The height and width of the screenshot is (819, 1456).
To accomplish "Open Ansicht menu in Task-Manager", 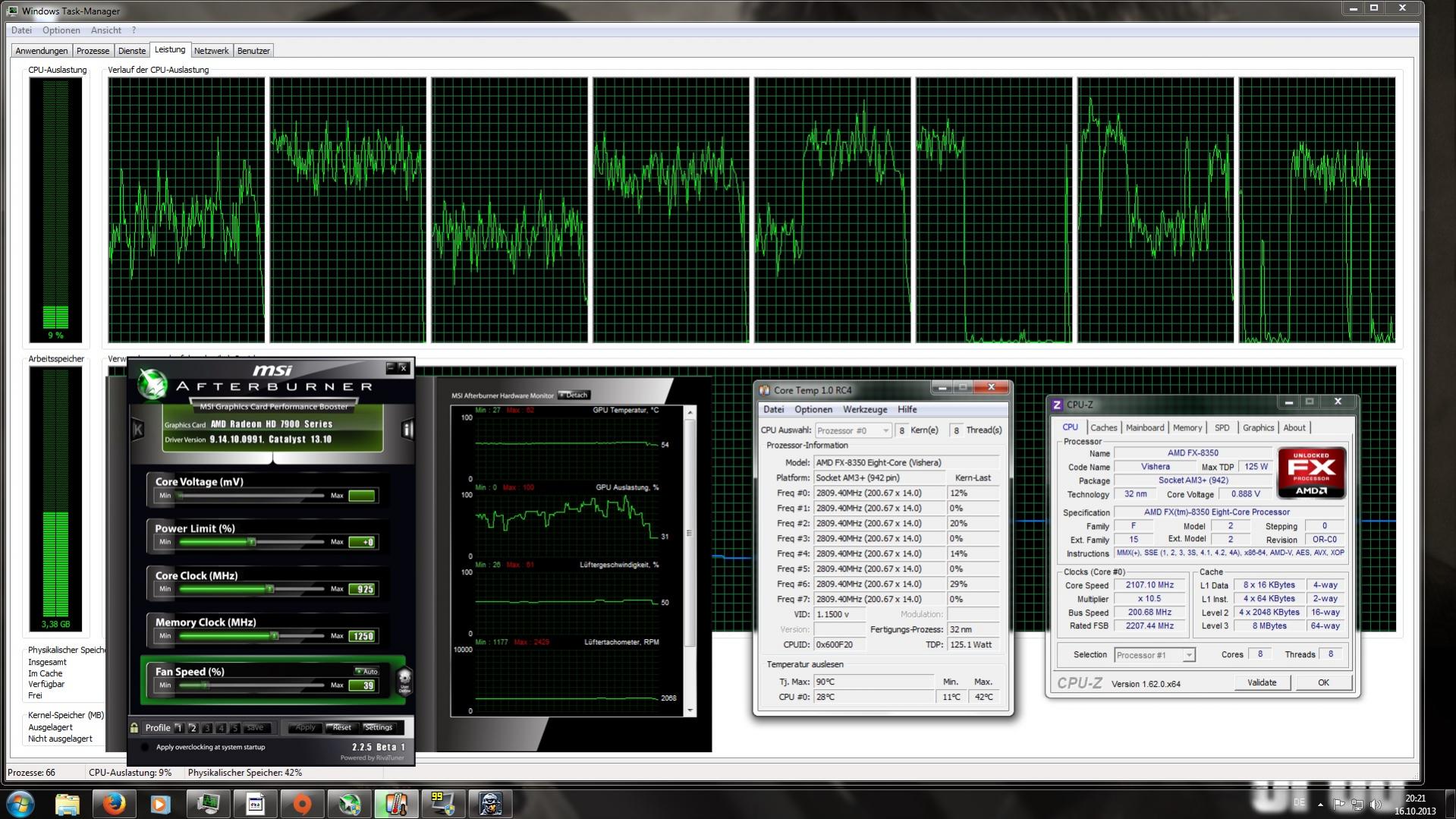I will click(x=106, y=30).
